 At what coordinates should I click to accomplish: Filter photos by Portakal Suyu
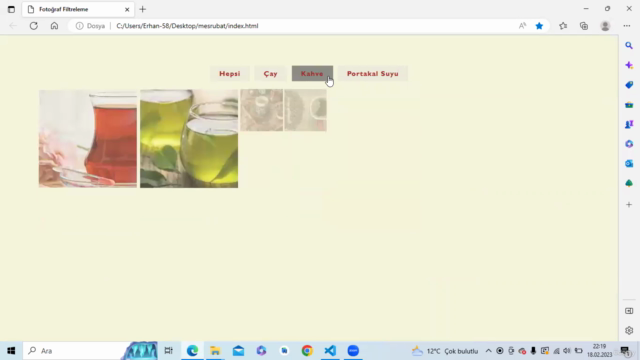pos(373,73)
